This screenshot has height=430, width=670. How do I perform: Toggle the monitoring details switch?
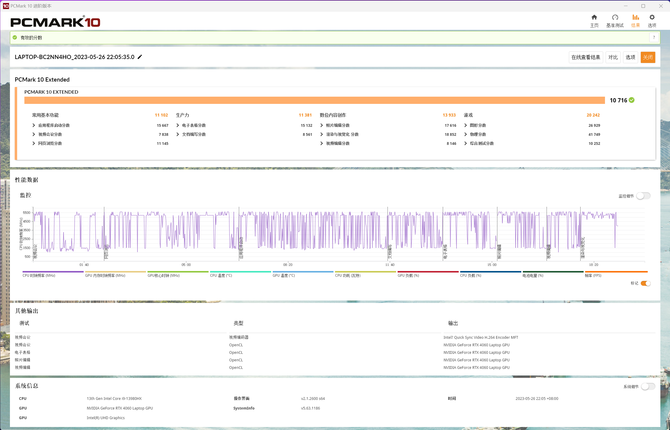pos(643,196)
